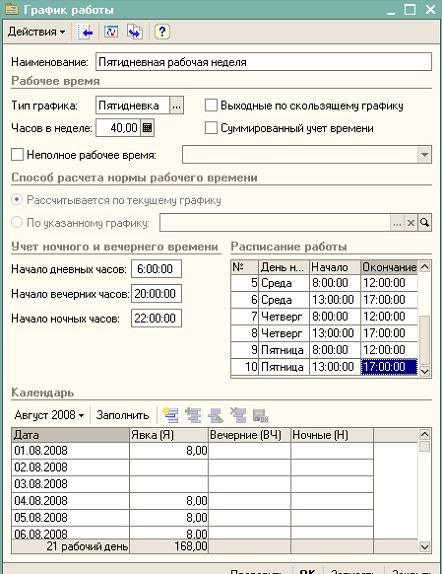Screen dimensions: 442x574
Task: Click the 168,00 total cell
Action: 169,546
